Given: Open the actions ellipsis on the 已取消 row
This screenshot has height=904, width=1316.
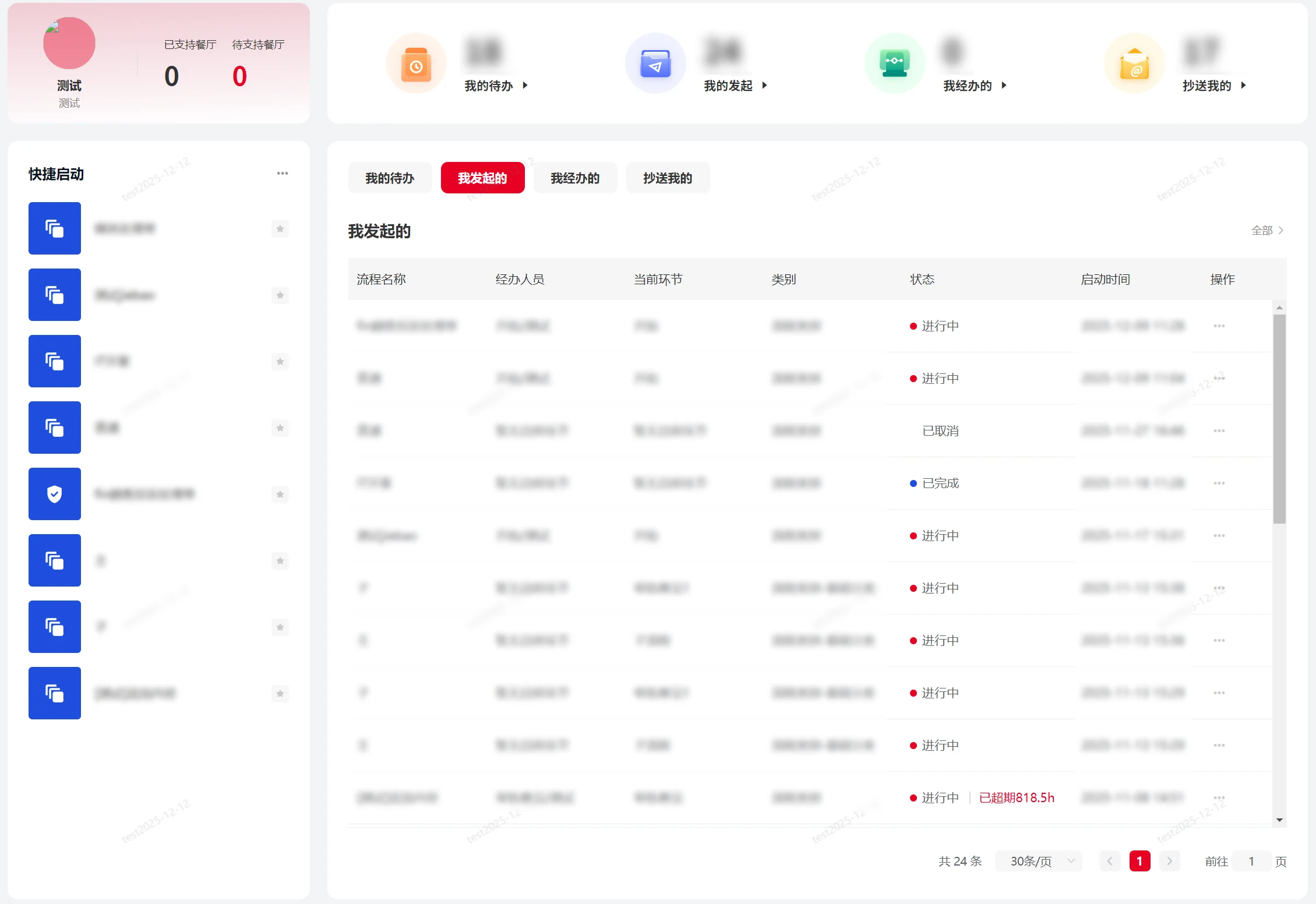Looking at the screenshot, I should (1219, 431).
